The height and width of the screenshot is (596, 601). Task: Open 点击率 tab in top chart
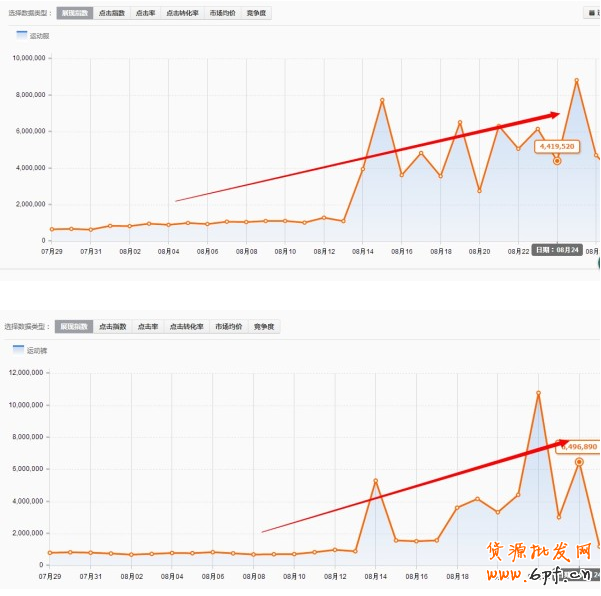coord(146,13)
